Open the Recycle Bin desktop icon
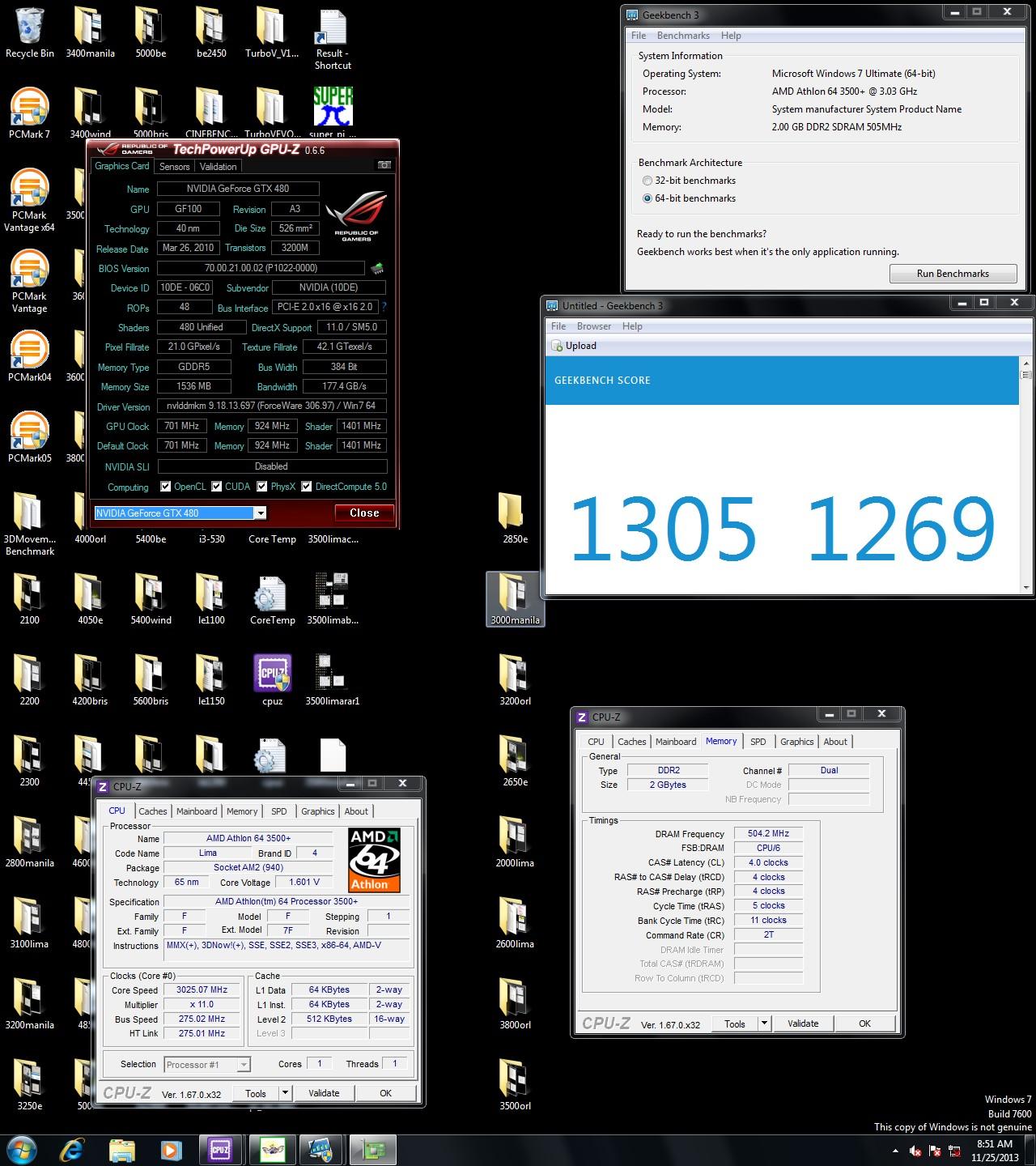 pyautogui.click(x=30, y=33)
